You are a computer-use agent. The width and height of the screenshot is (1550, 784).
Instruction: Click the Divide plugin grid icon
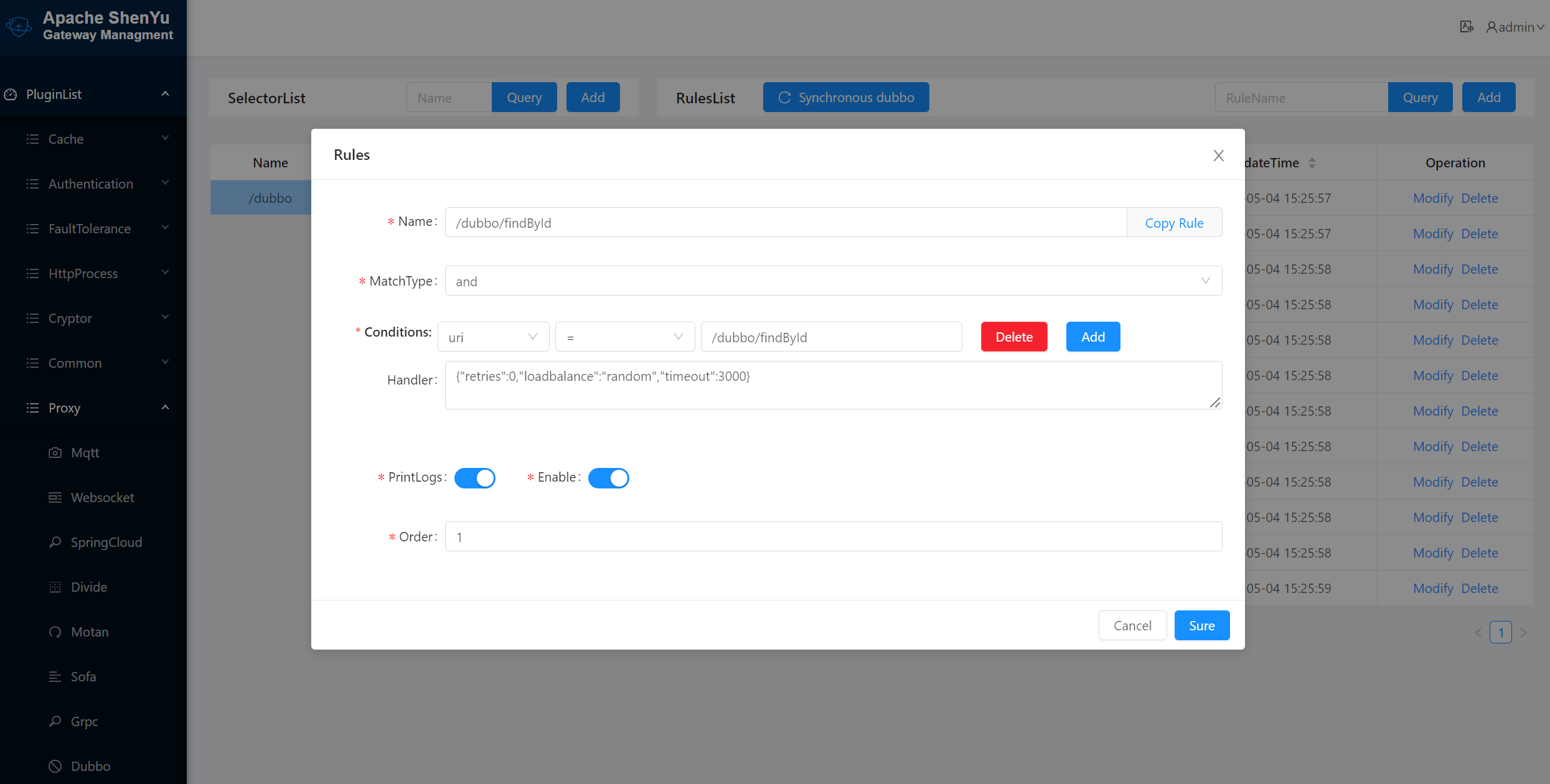[55, 587]
